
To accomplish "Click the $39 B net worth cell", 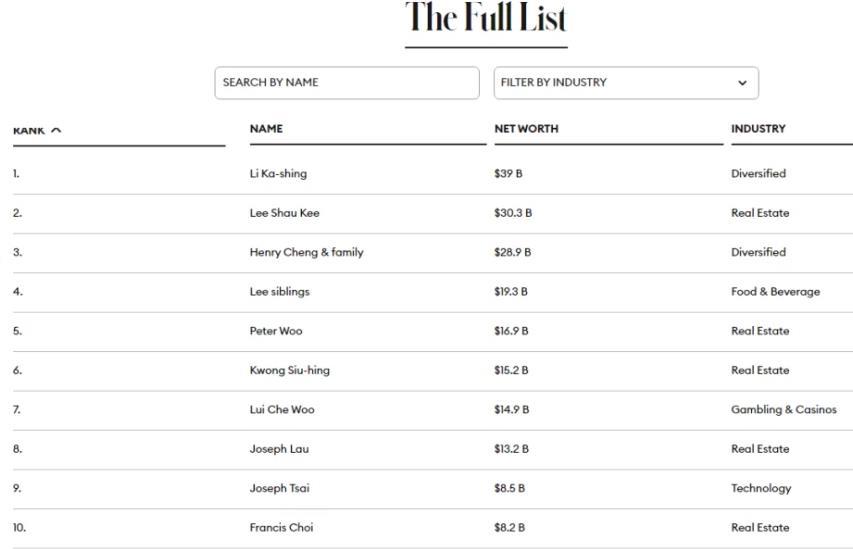I will 508,174.
